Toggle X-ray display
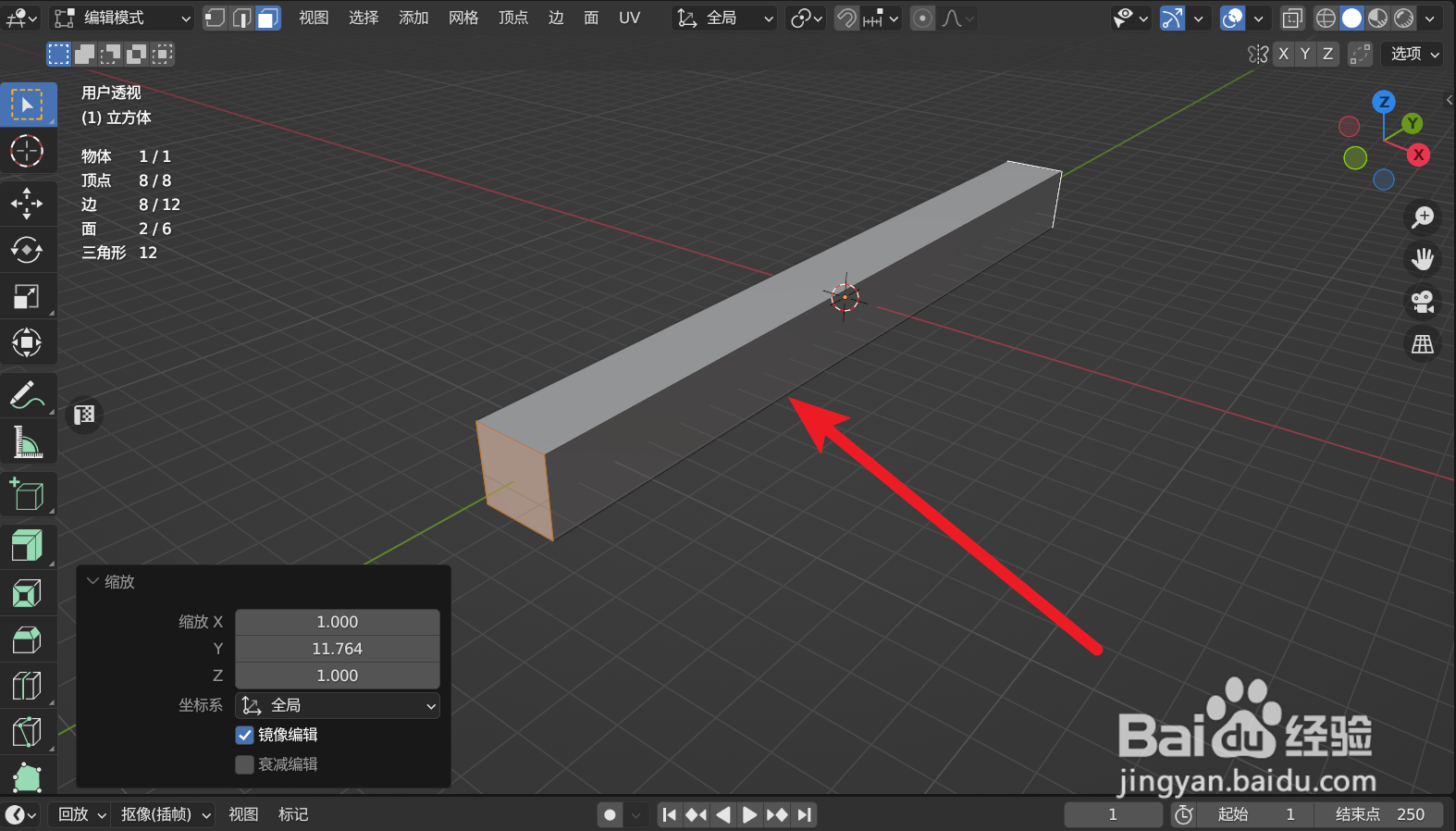Viewport: 1456px width, 831px height. 1292,18
